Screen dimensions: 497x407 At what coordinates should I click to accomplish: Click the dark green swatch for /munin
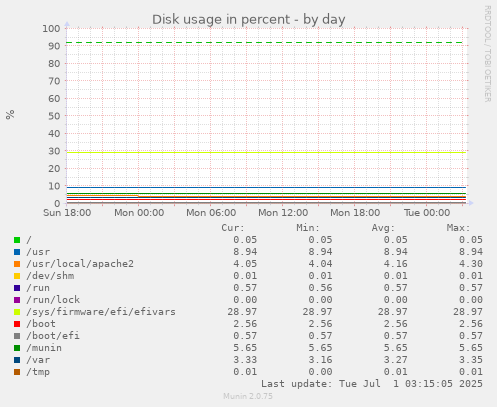[x=17, y=348]
